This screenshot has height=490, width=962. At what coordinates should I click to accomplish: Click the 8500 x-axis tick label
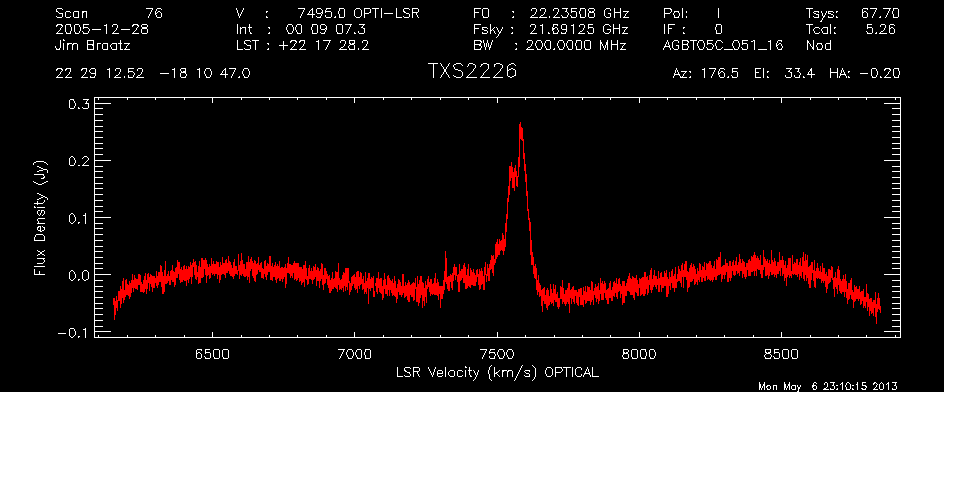tap(781, 354)
